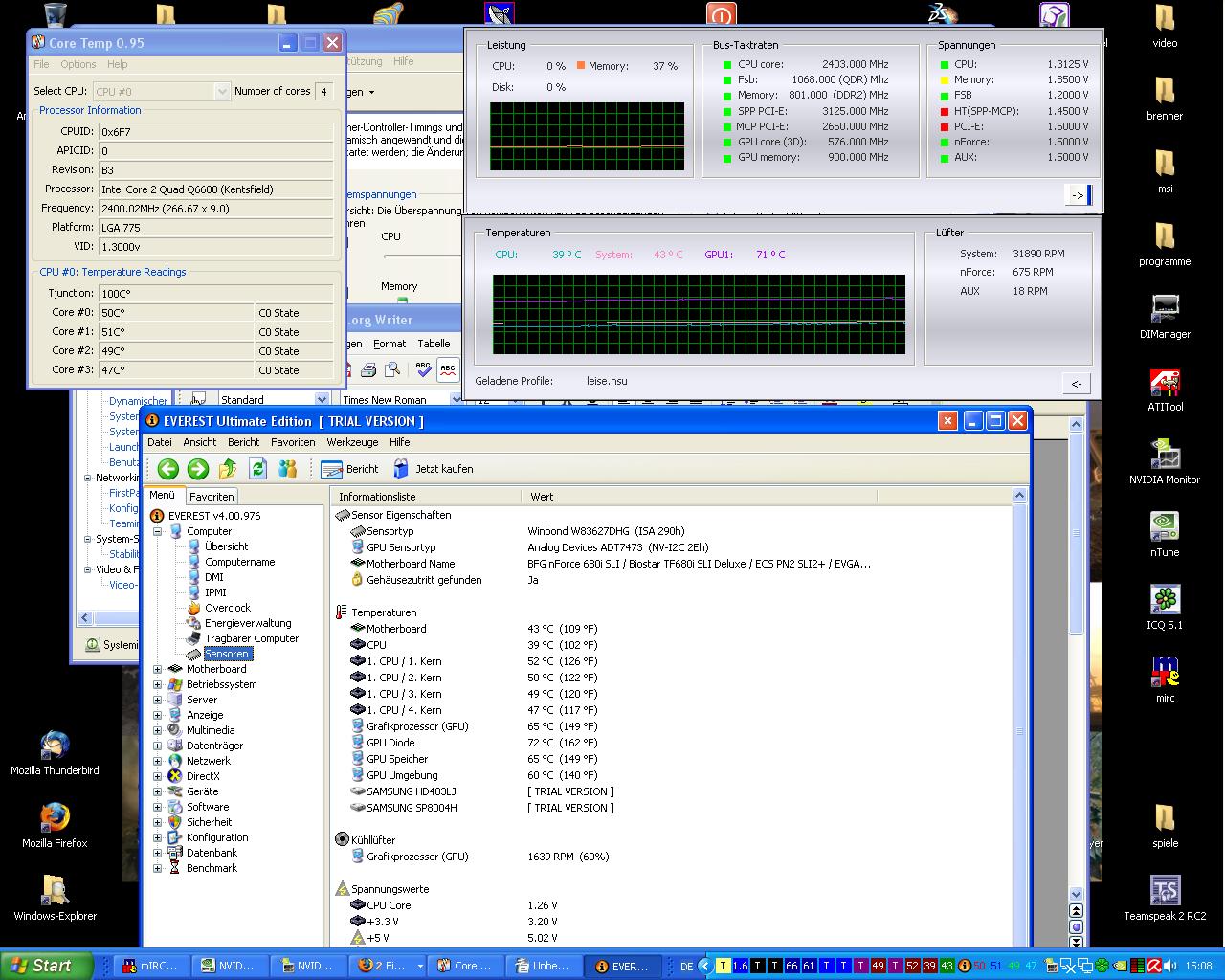Open the Werkzeuge menu in EVEREST
1225x980 pixels.
(352, 442)
